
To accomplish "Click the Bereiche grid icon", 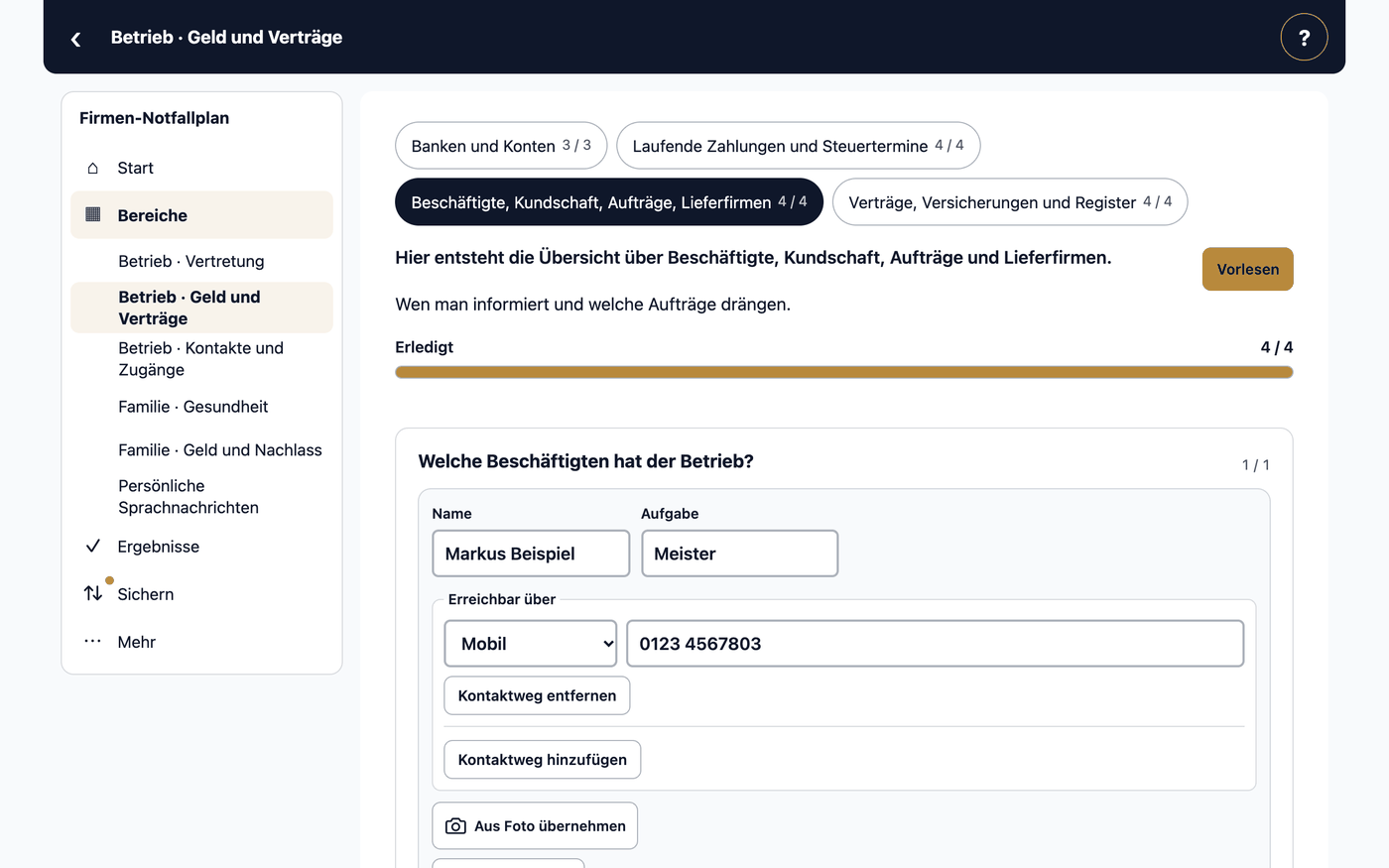I will [x=93, y=214].
